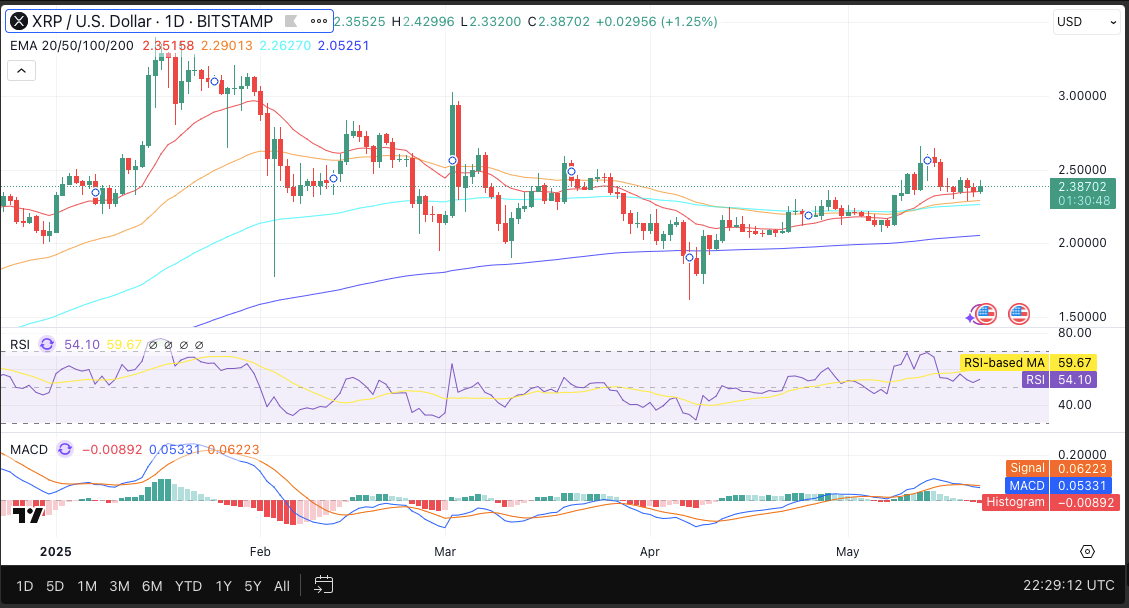
Task: Click blue circle marker at late January high
Action: coord(214,82)
